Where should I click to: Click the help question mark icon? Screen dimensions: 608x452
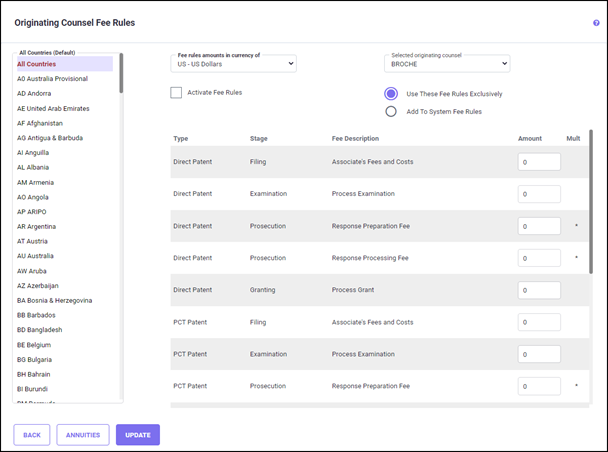(x=596, y=22)
